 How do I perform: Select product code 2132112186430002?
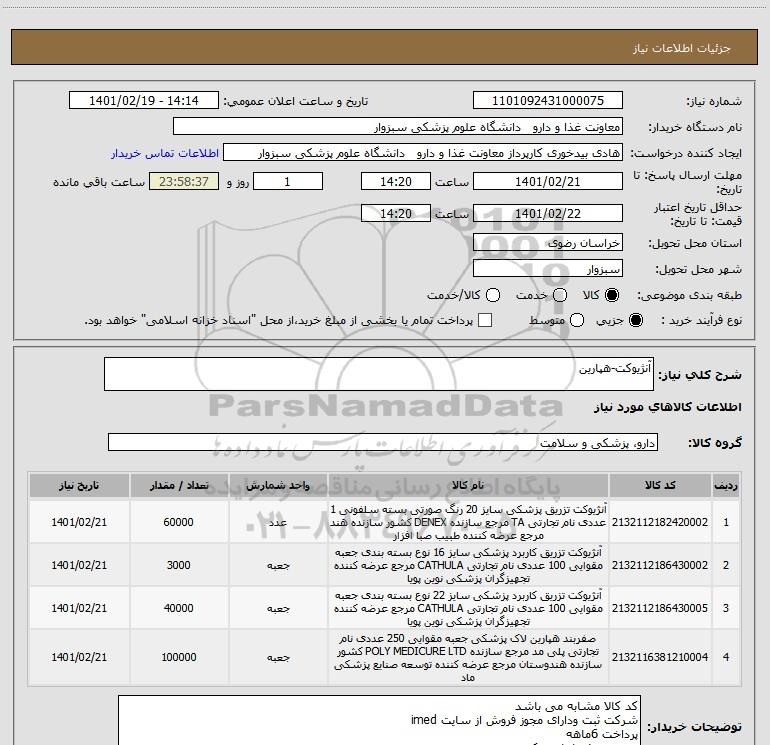(x=660, y=565)
